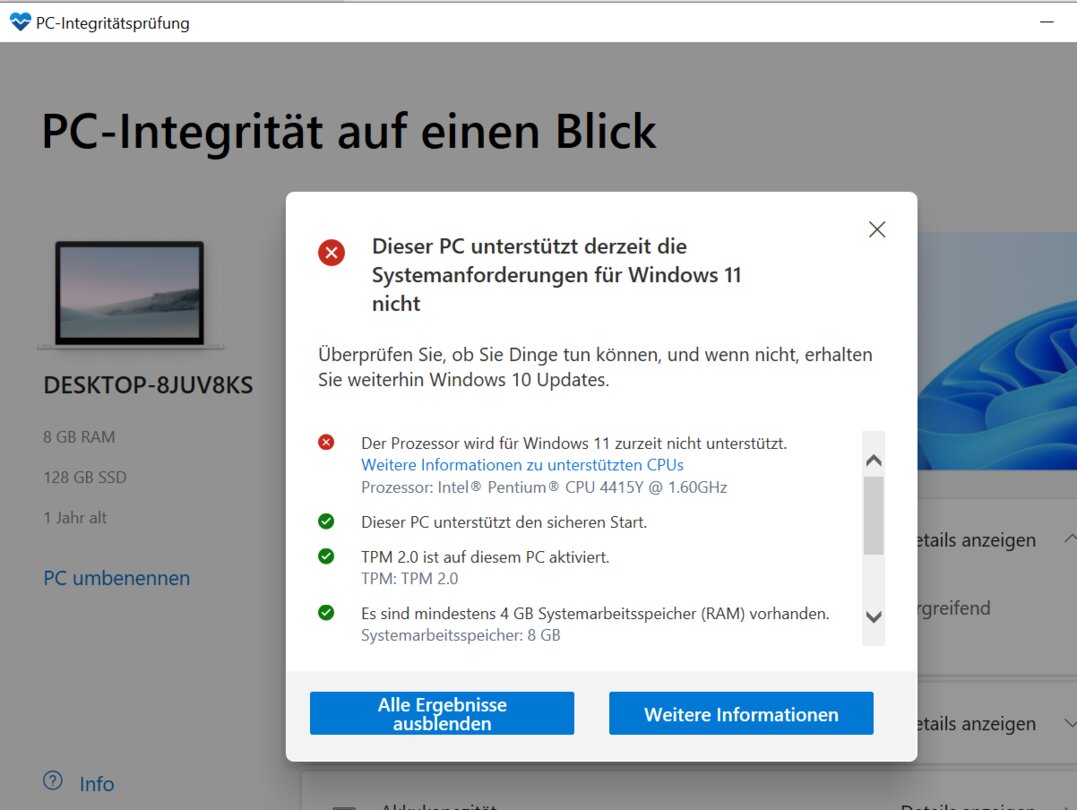Select the PC umbenennen link

point(117,578)
